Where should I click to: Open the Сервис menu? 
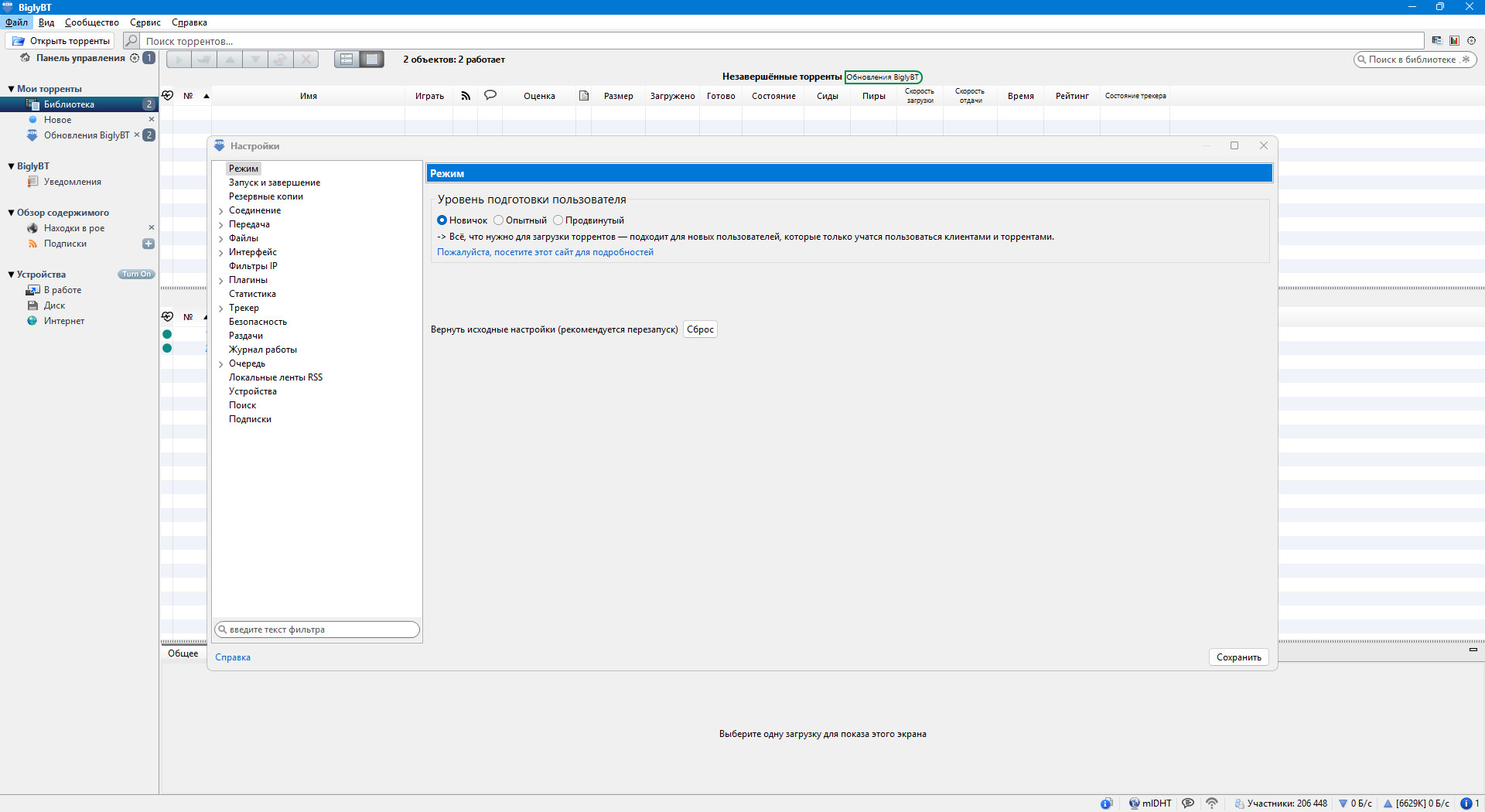tap(145, 22)
